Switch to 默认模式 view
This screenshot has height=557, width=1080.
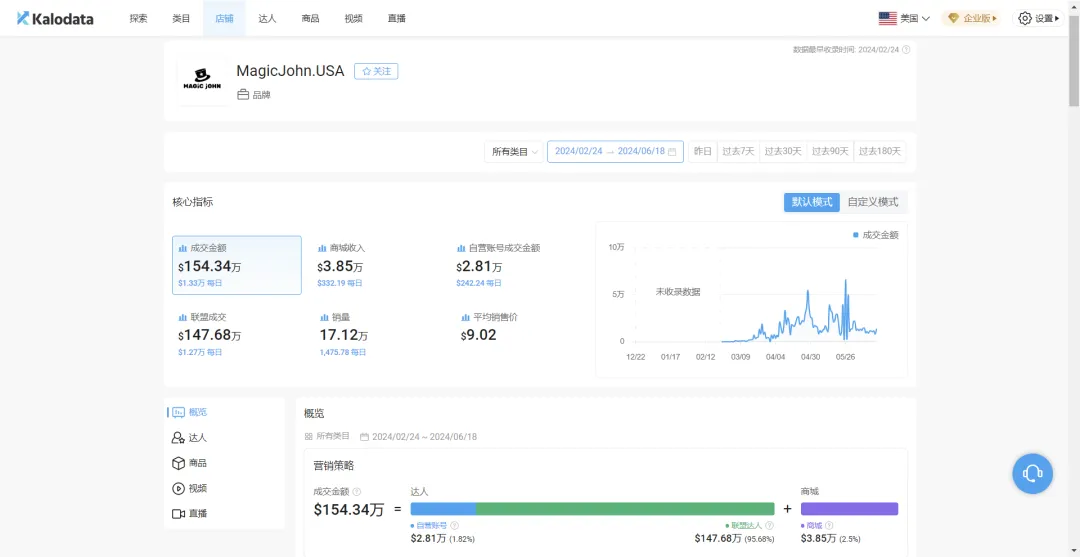[811, 202]
